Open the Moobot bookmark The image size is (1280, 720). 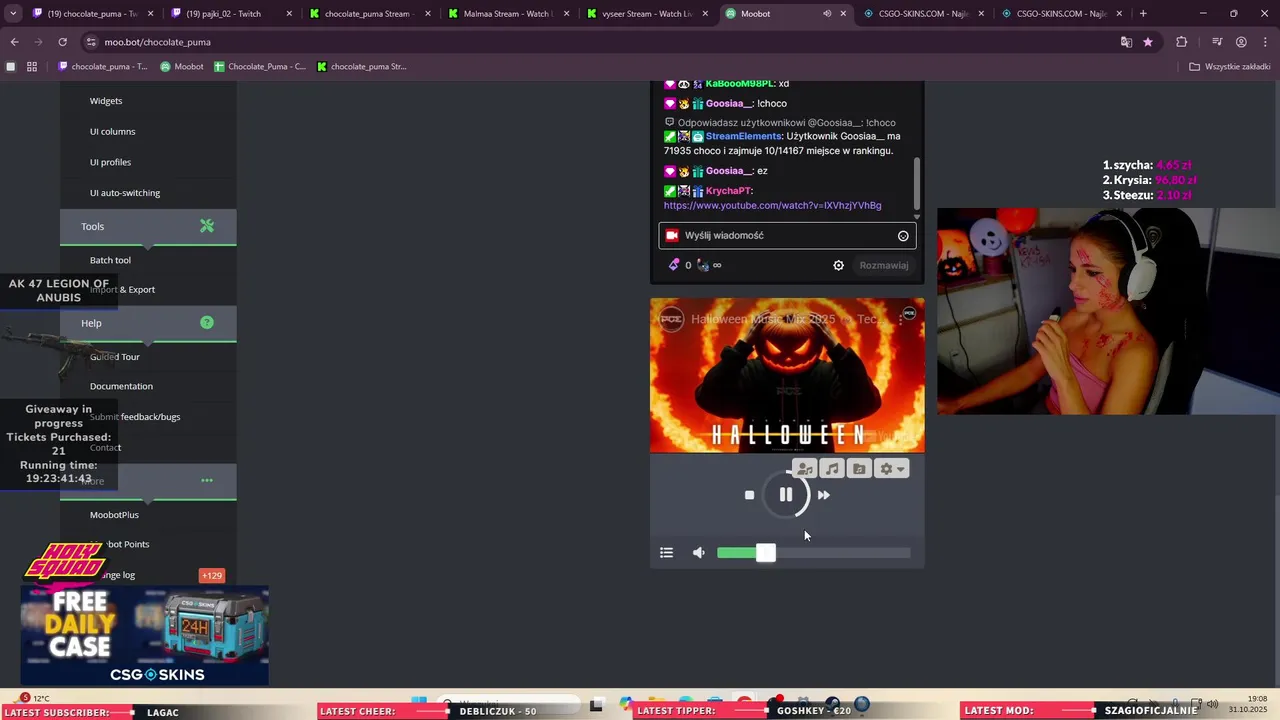(182, 67)
